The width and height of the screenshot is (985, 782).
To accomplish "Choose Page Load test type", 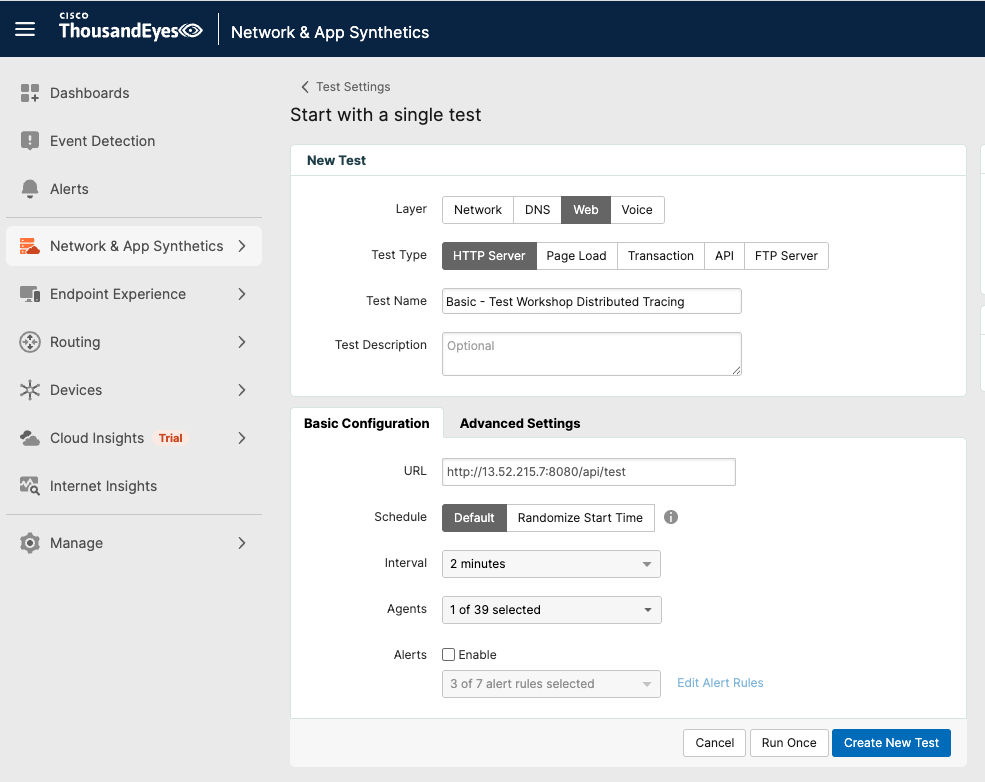I will 577,256.
